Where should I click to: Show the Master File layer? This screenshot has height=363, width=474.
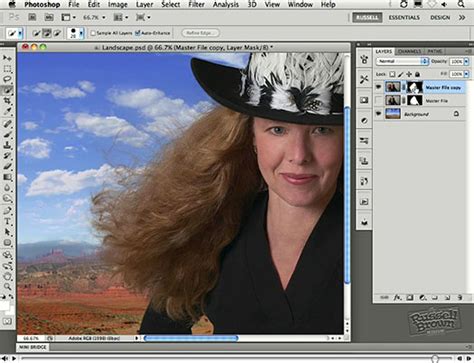pos(378,100)
